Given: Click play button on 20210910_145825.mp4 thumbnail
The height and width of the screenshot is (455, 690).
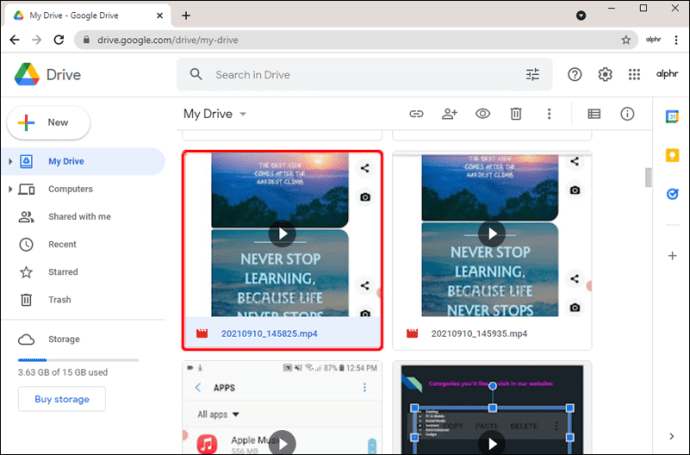Looking at the screenshot, I should pos(282,233).
